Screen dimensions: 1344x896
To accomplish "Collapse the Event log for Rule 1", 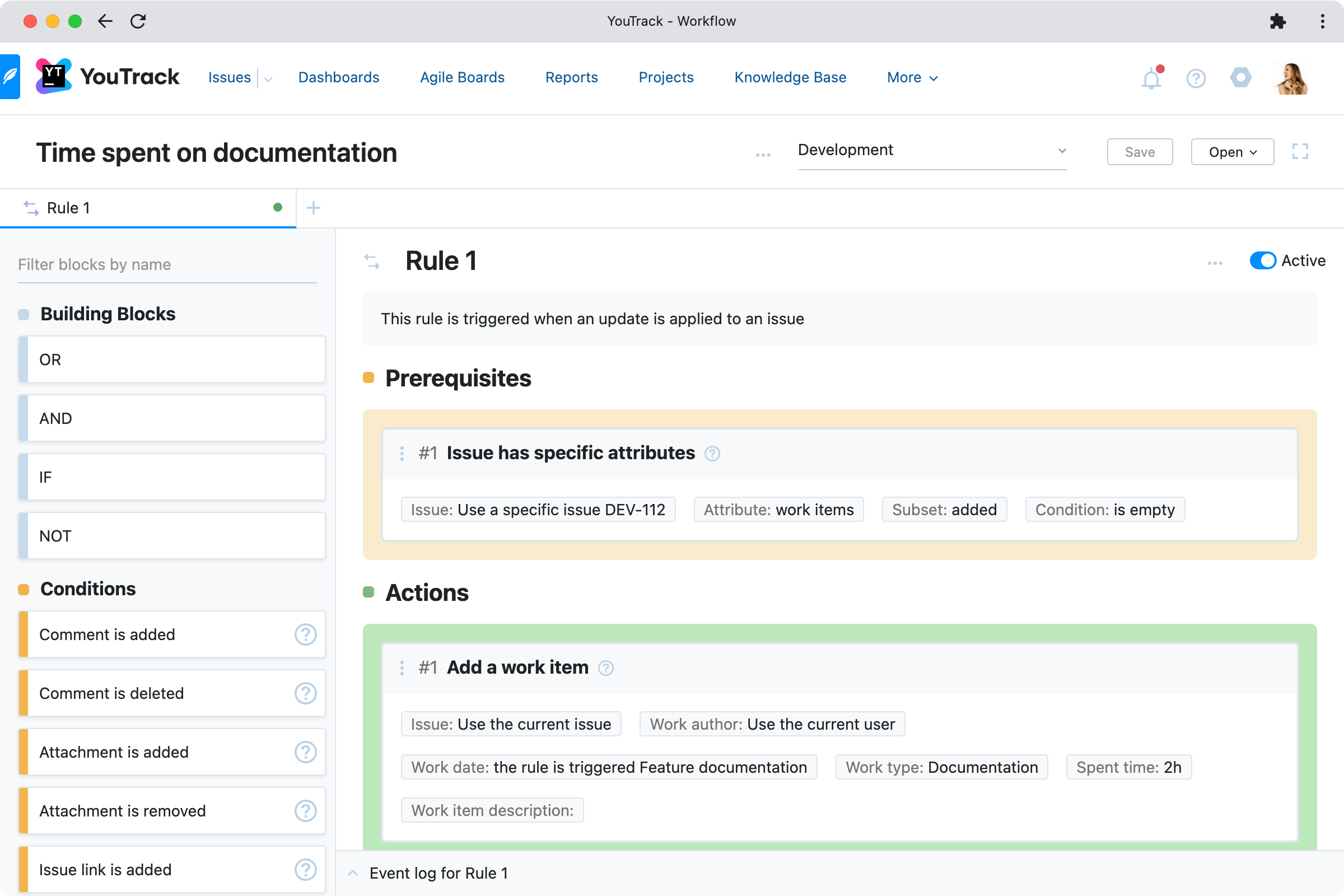I will coord(353,872).
